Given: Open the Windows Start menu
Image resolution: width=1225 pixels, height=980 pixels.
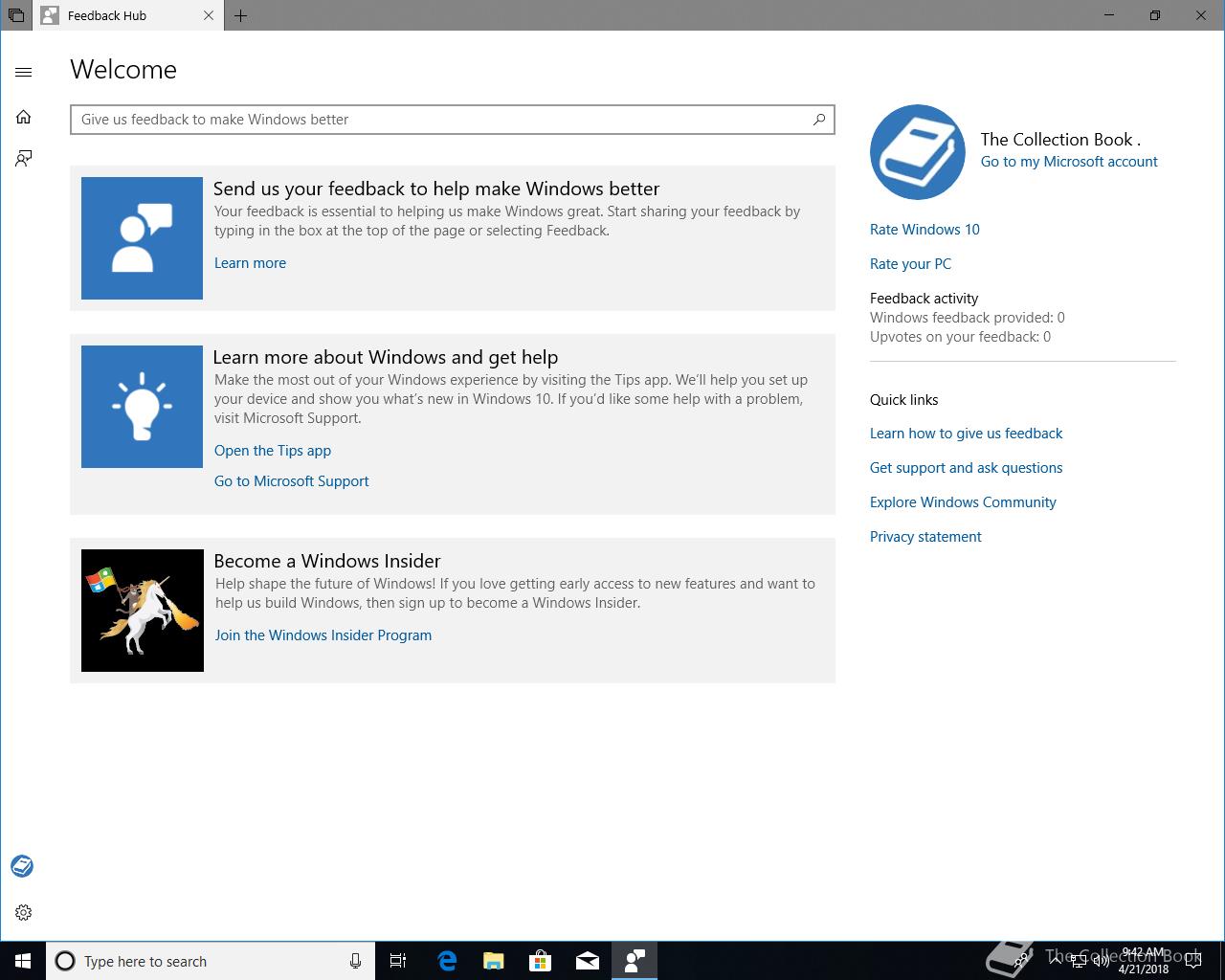Looking at the screenshot, I should click(23, 961).
